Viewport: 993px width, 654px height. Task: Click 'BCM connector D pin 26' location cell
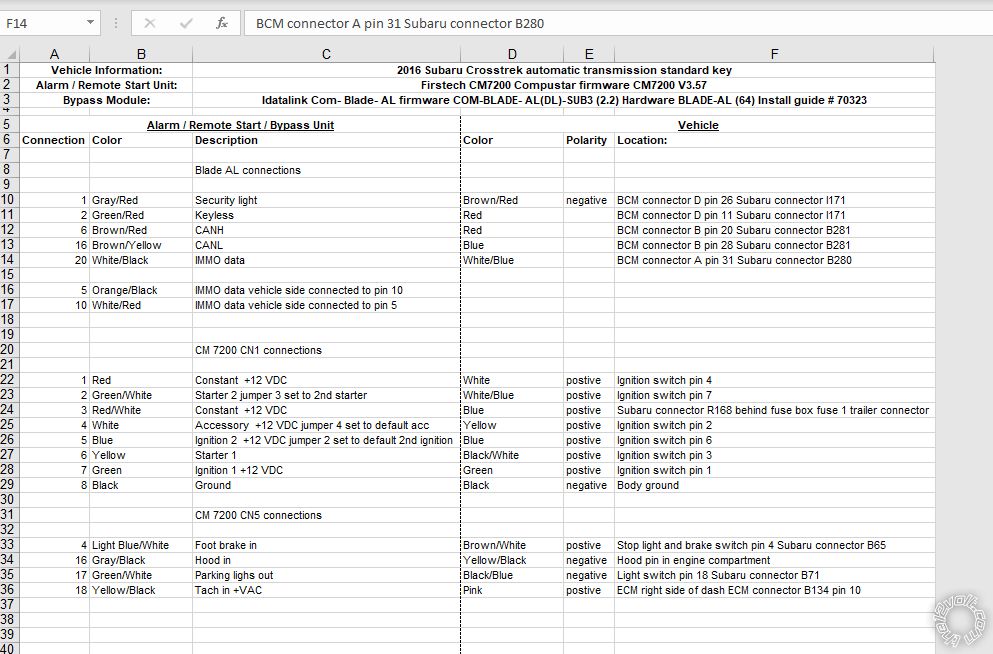coord(775,200)
